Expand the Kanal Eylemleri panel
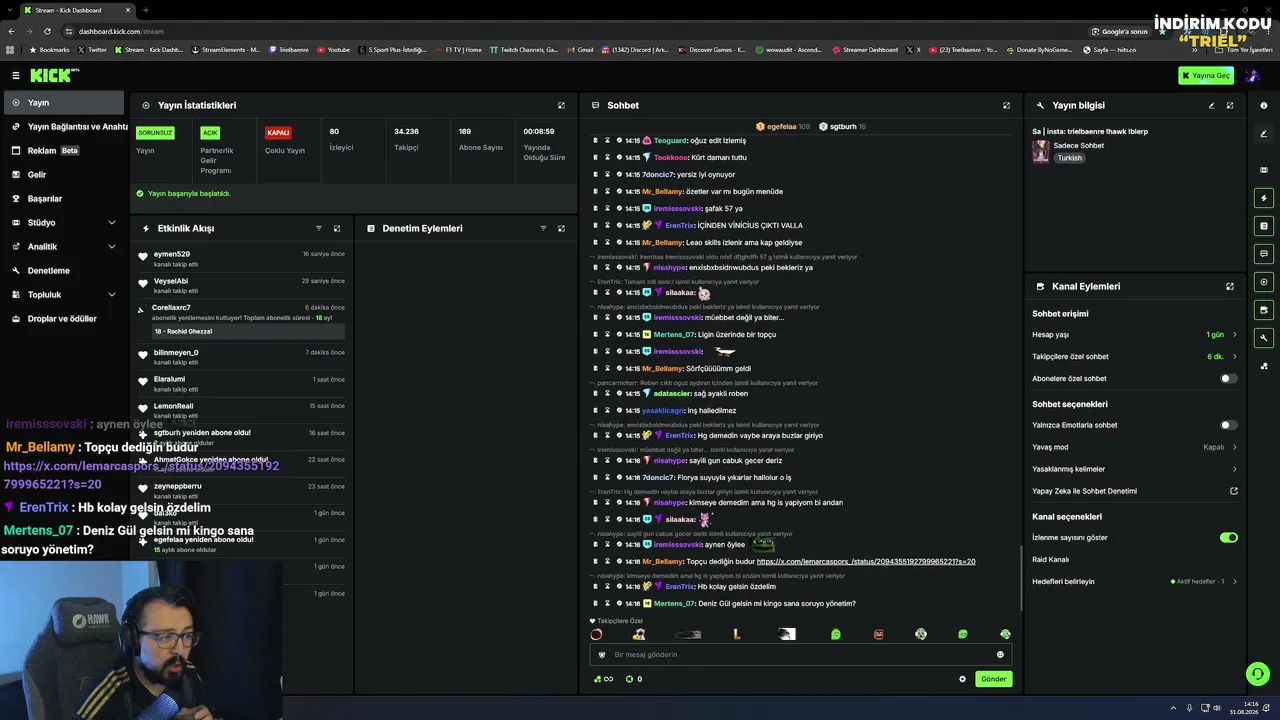Viewport: 1280px width, 720px height. (1230, 286)
